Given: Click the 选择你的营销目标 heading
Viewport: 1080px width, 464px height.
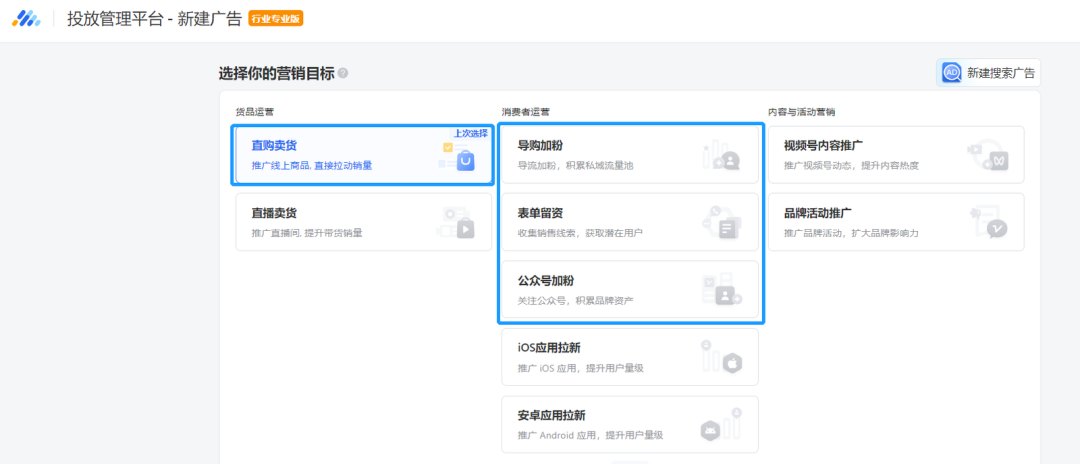Looking at the screenshot, I should 276,73.
